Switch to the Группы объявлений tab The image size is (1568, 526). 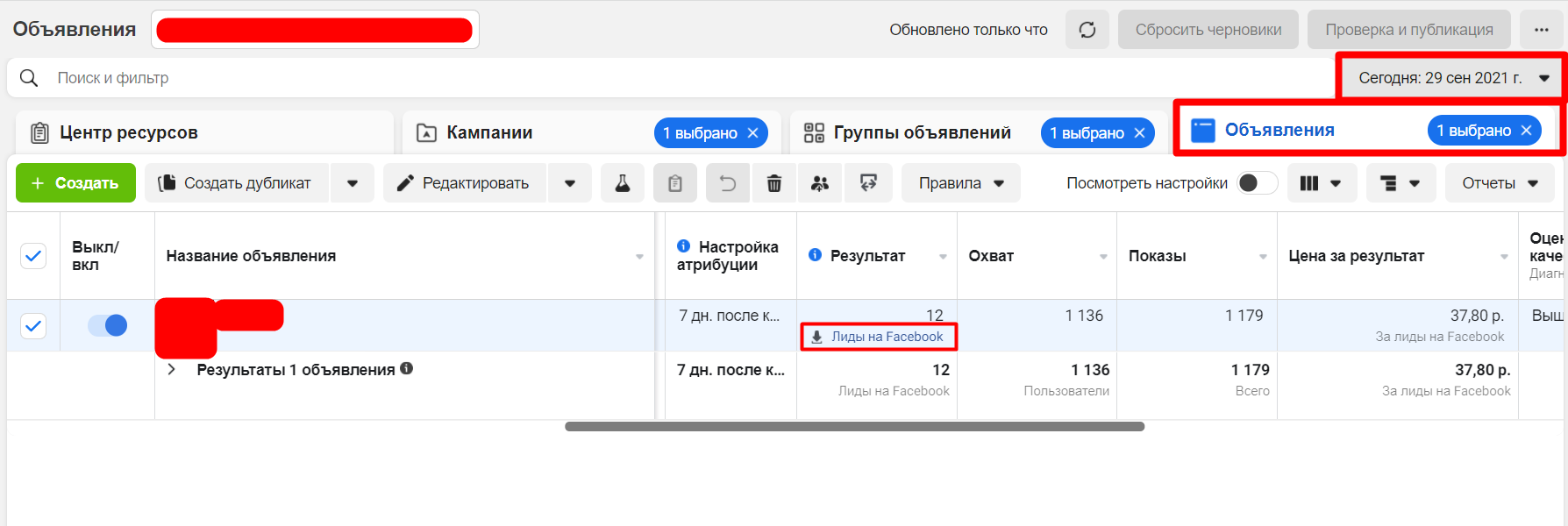(921, 132)
